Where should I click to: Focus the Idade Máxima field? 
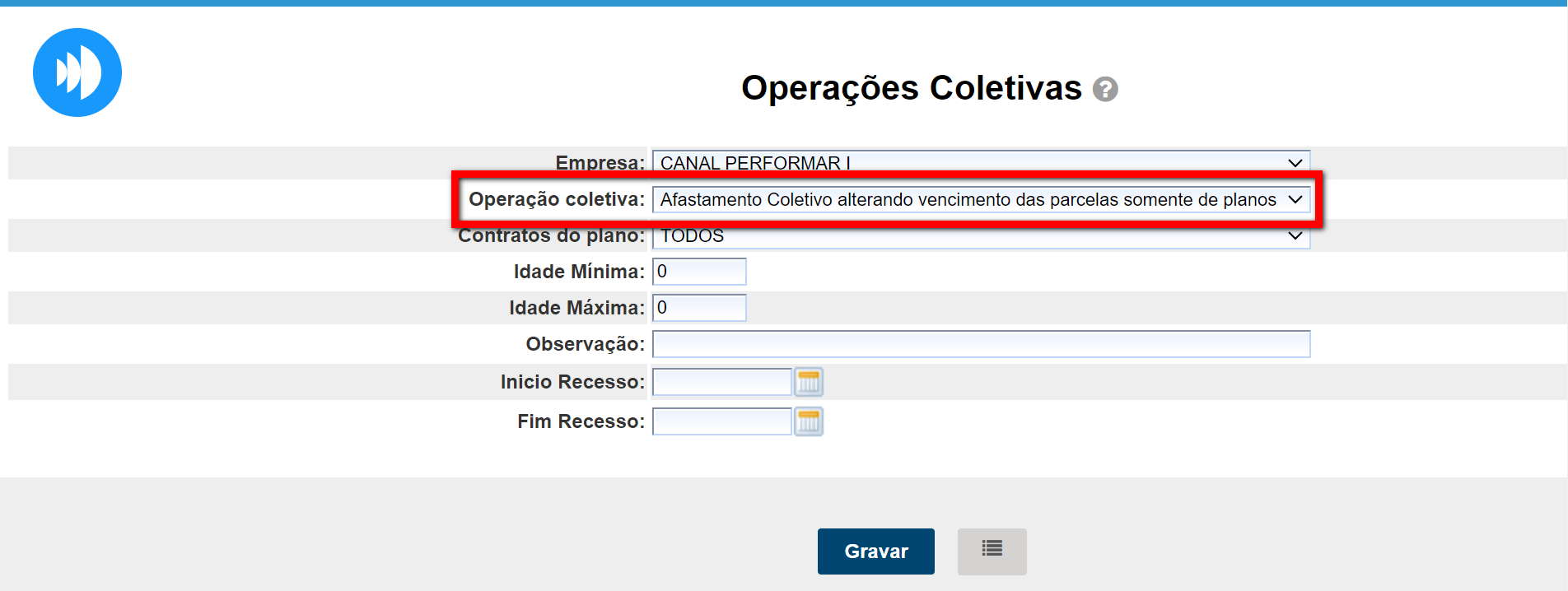[x=699, y=308]
